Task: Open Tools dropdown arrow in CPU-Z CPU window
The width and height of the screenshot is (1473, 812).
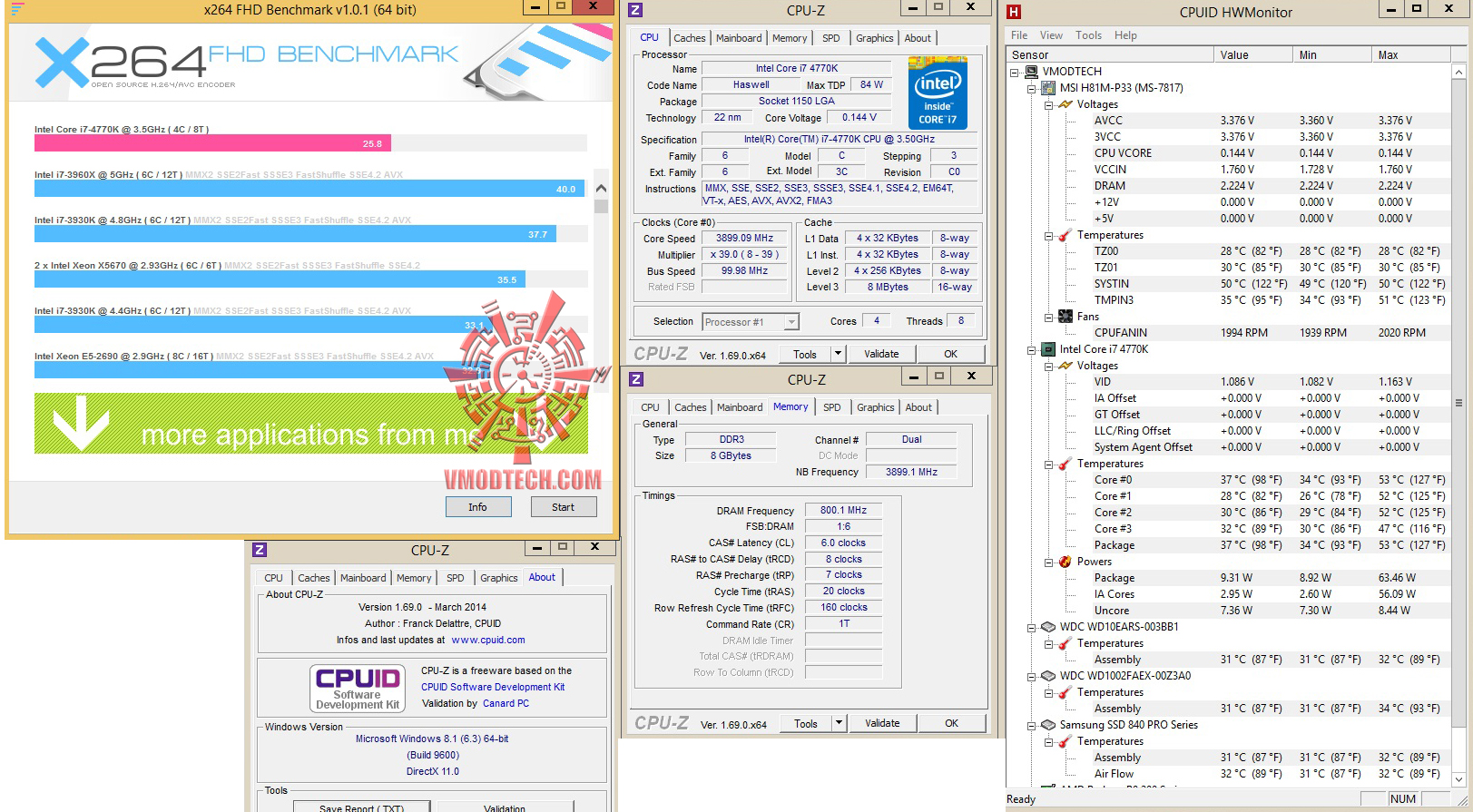Action: (838, 354)
